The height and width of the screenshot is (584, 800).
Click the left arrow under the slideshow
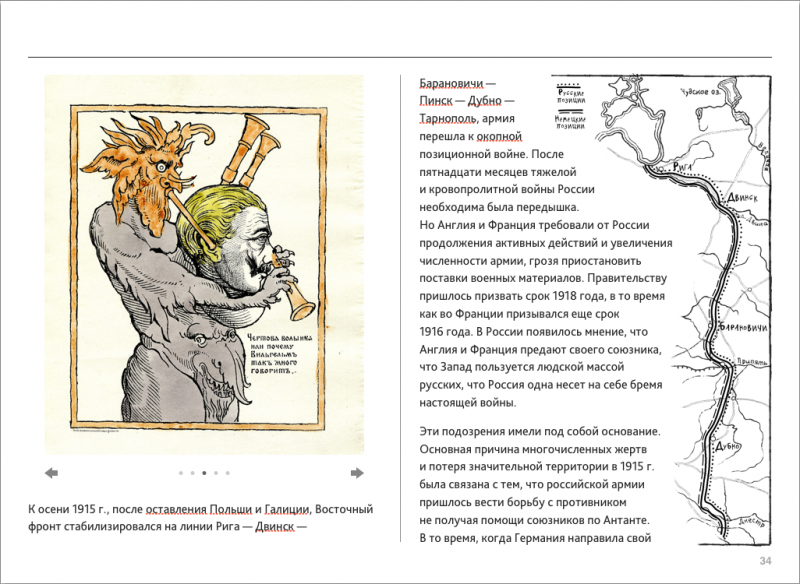point(51,473)
